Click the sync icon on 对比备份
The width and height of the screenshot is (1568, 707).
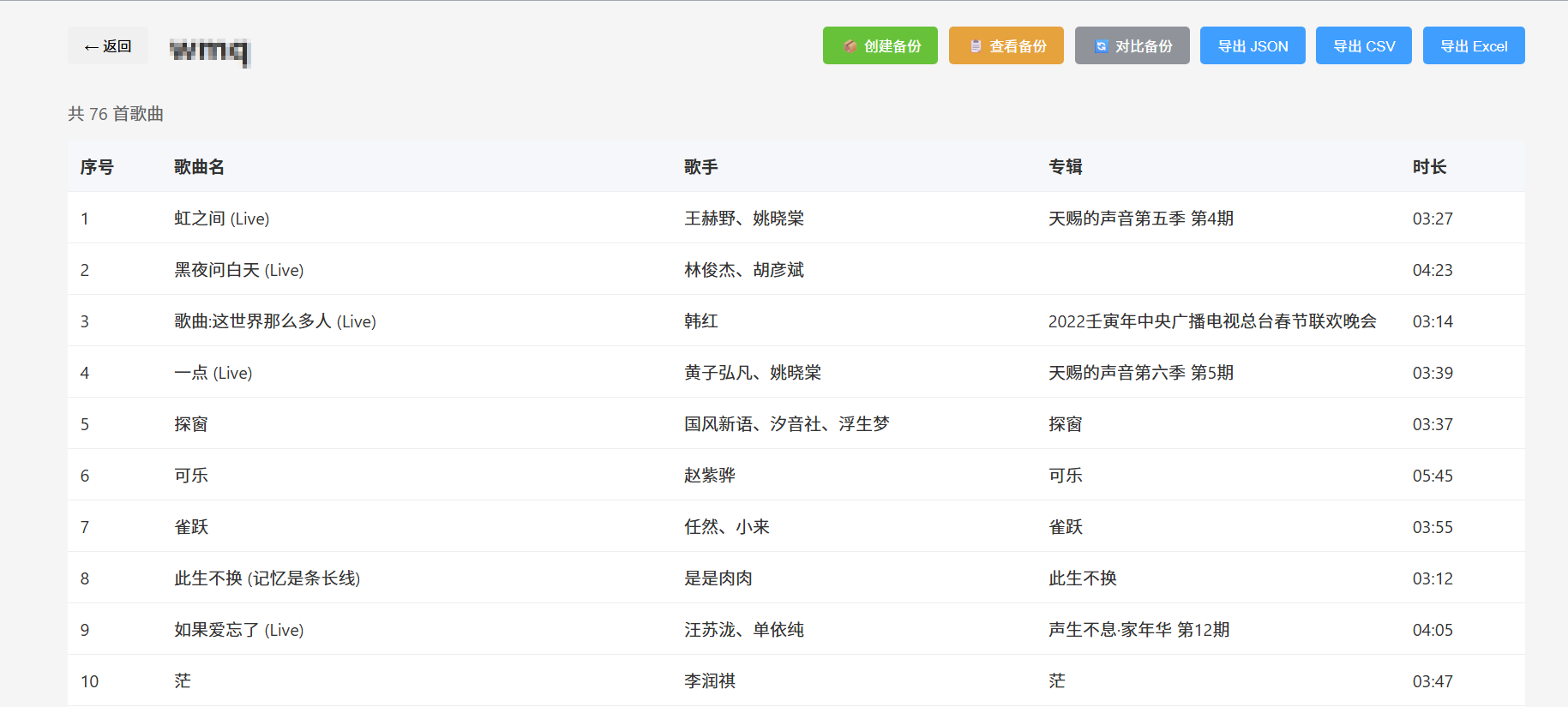[x=1101, y=46]
